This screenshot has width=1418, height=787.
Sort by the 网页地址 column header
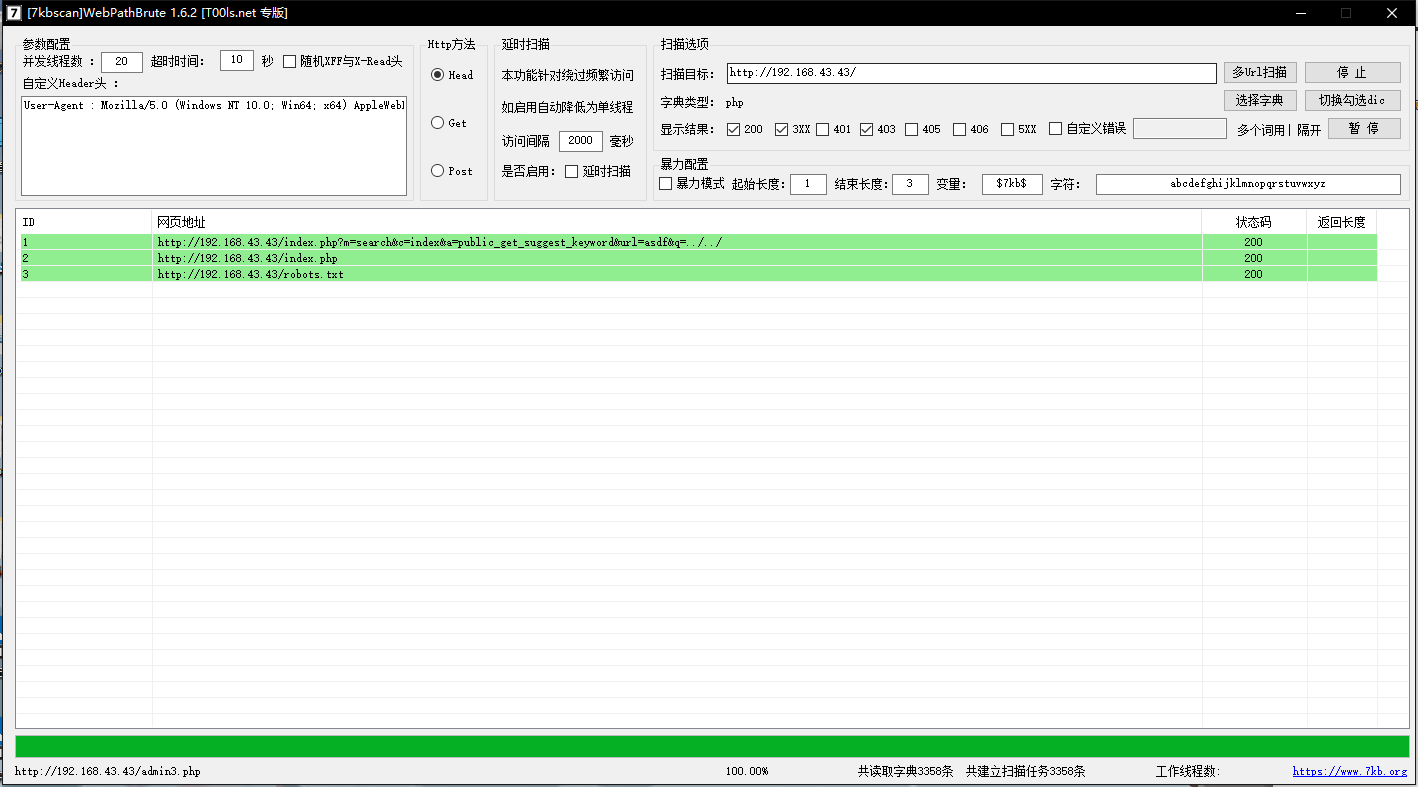[x=677, y=222]
